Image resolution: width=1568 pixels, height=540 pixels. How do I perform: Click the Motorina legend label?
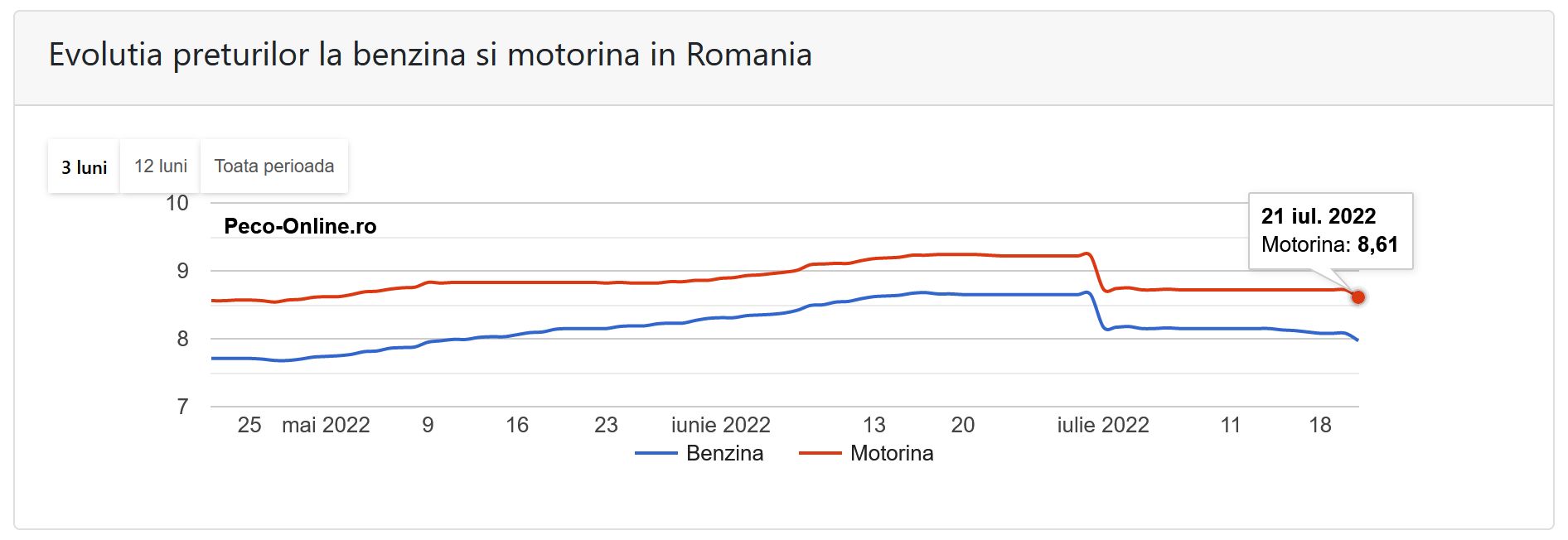[892, 453]
